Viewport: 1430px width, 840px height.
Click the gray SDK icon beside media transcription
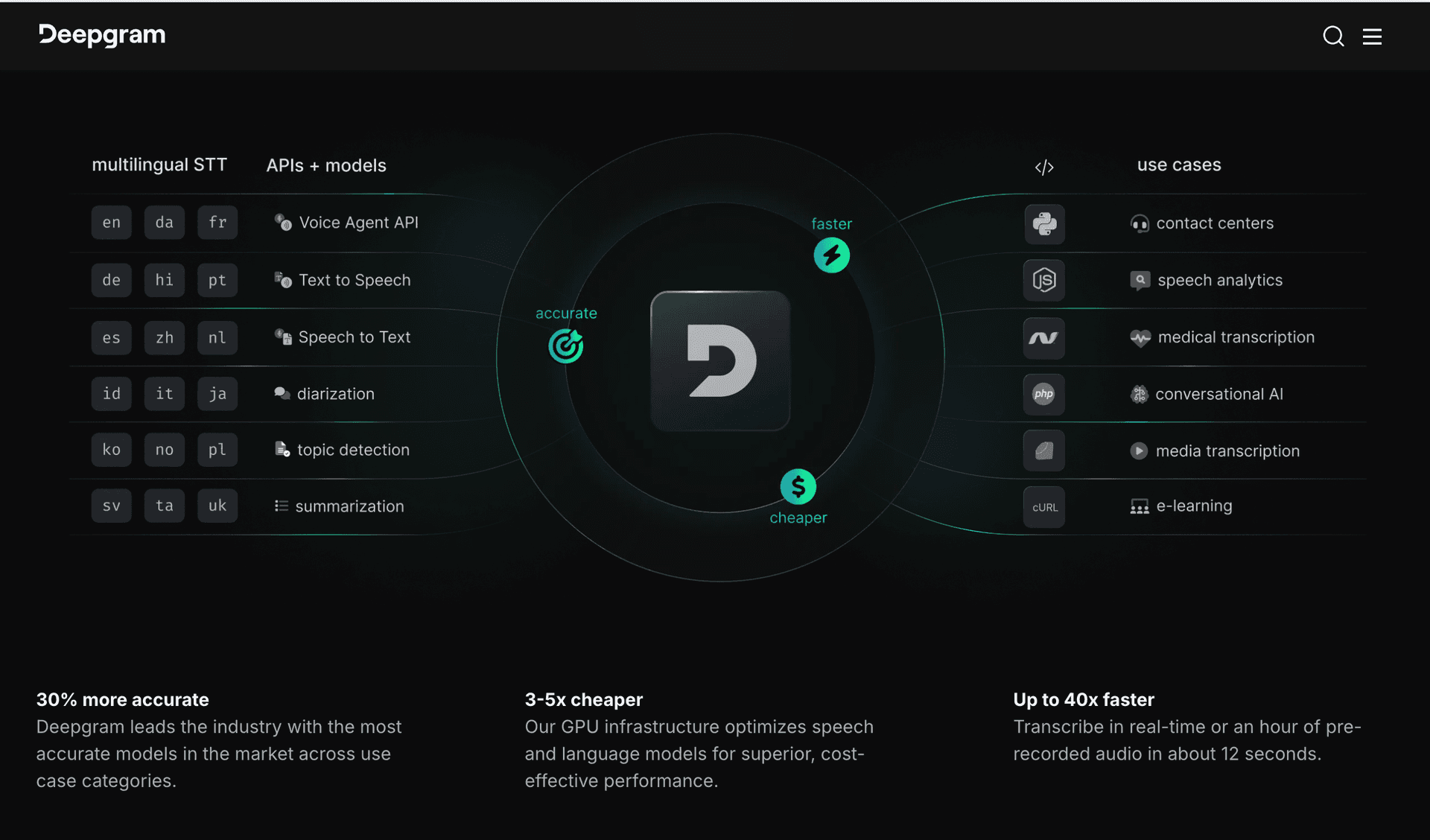pyautogui.click(x=1044, y=451)
